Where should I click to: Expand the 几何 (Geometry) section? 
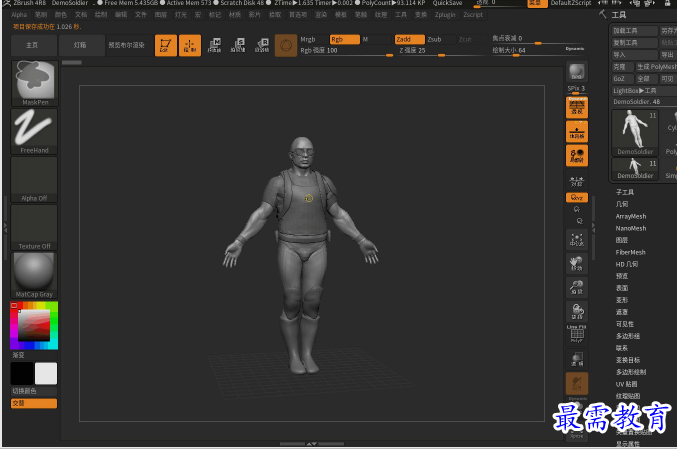tap(622, 204)
